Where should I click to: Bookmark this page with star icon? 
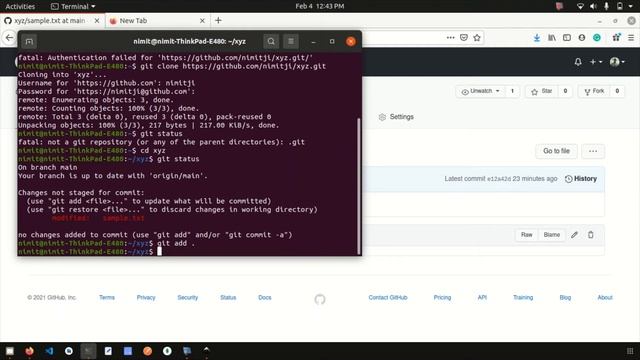477,38
